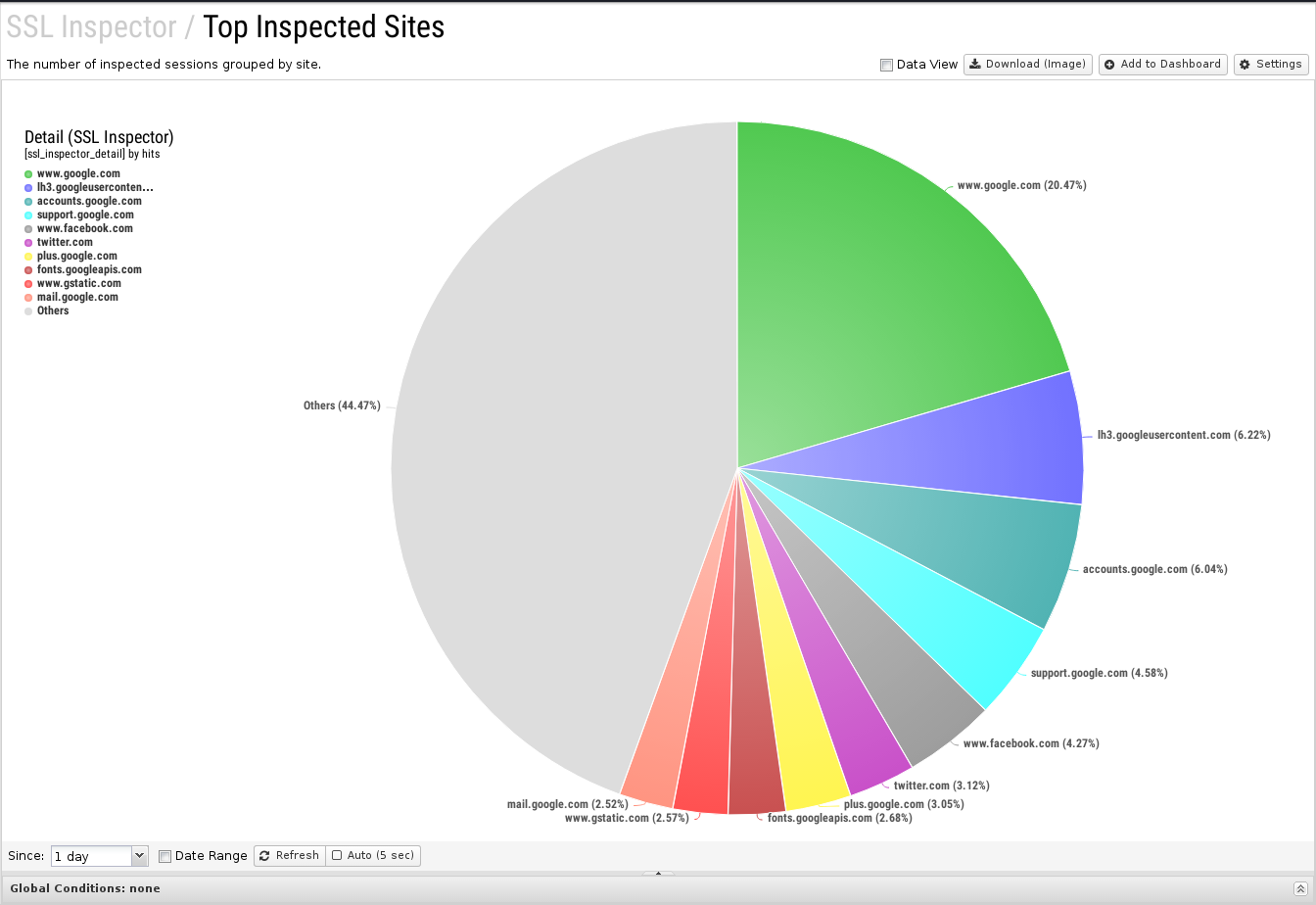
Task: Toggle accounts.google.com legend swatch
Action: 28,202
